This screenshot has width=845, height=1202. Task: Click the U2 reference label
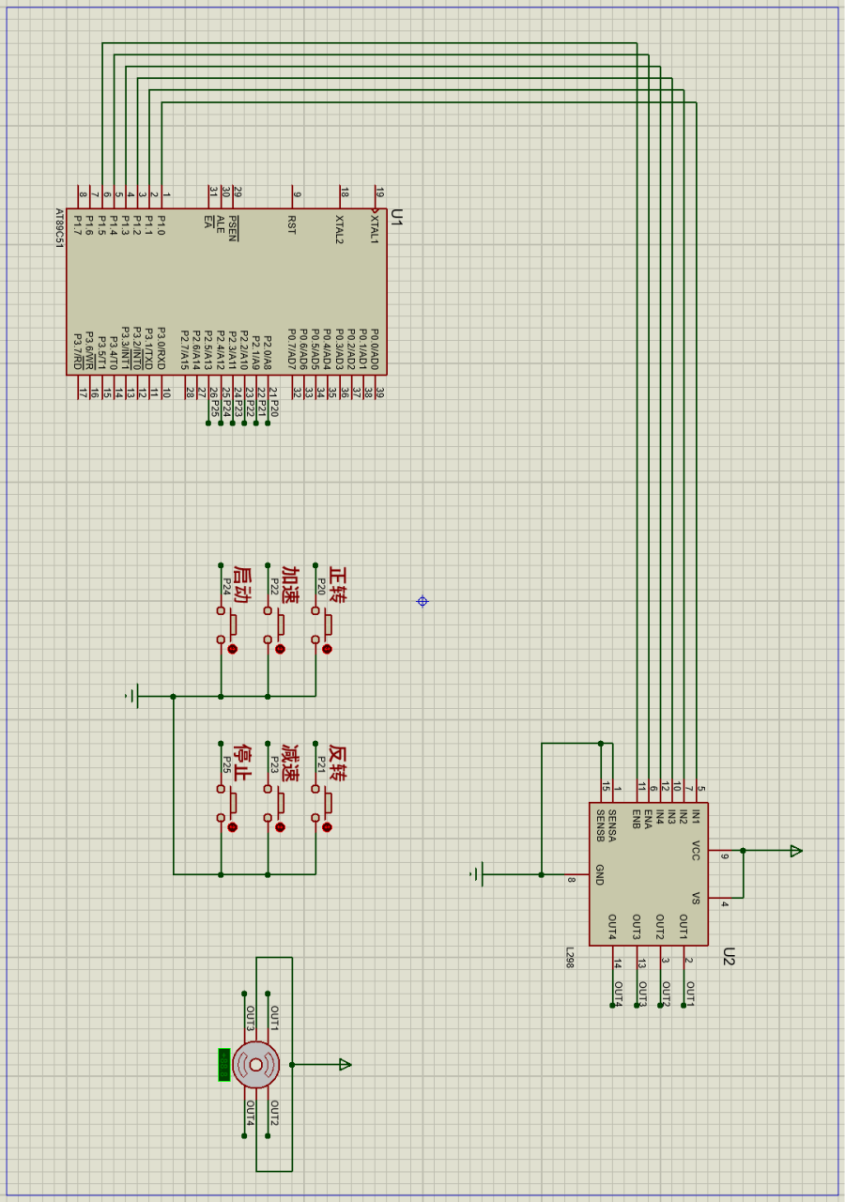click(729, 956)
